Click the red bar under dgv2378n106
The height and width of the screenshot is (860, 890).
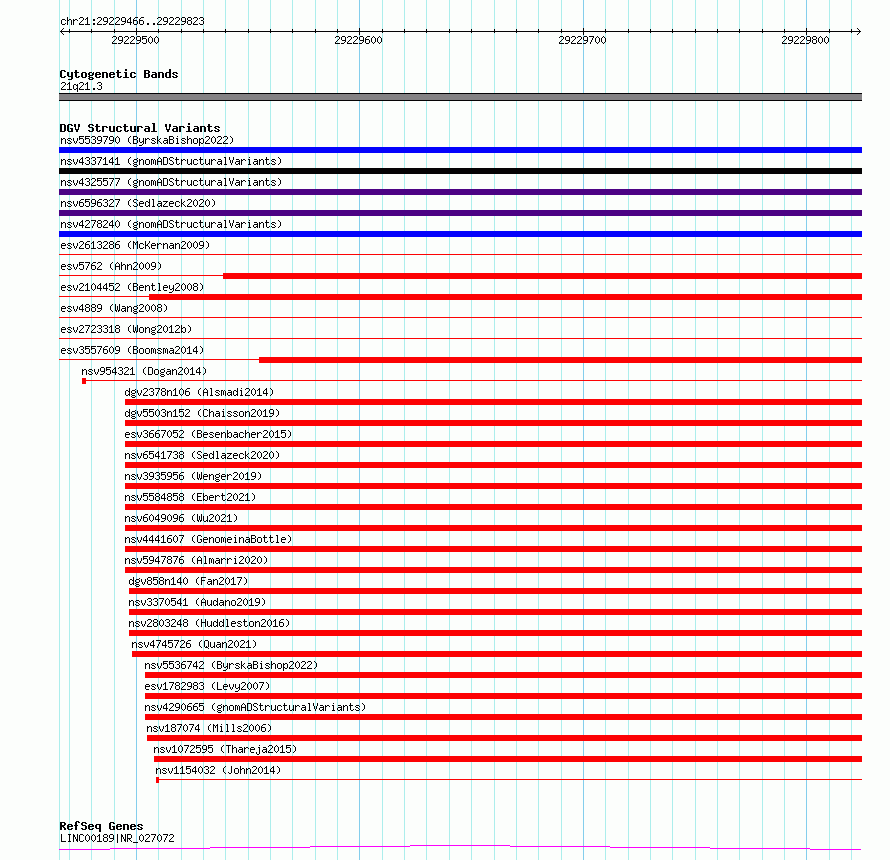494,402
